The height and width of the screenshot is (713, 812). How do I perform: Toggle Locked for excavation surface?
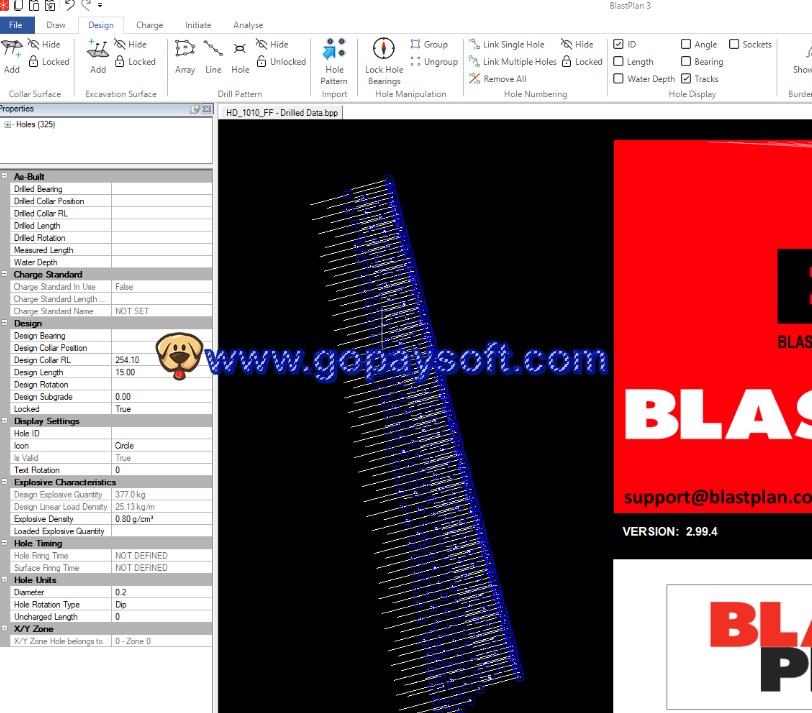point(135,62)
